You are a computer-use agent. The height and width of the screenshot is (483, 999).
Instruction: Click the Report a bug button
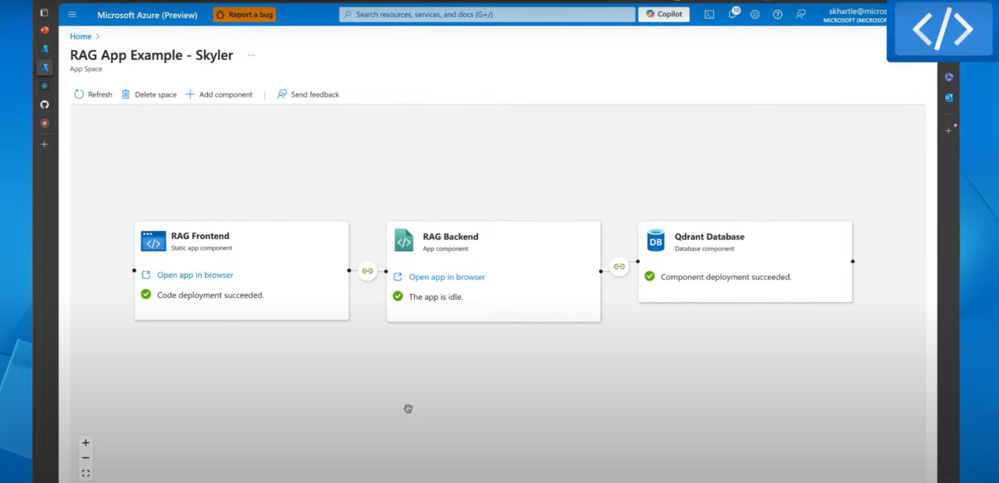245,15
